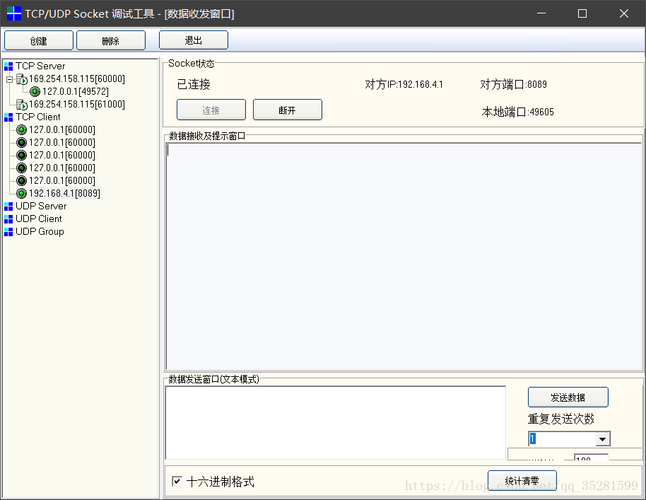
Task: Click status icon of first 127.0.0.1[60000] client
Action: click(x=21, y=130)
